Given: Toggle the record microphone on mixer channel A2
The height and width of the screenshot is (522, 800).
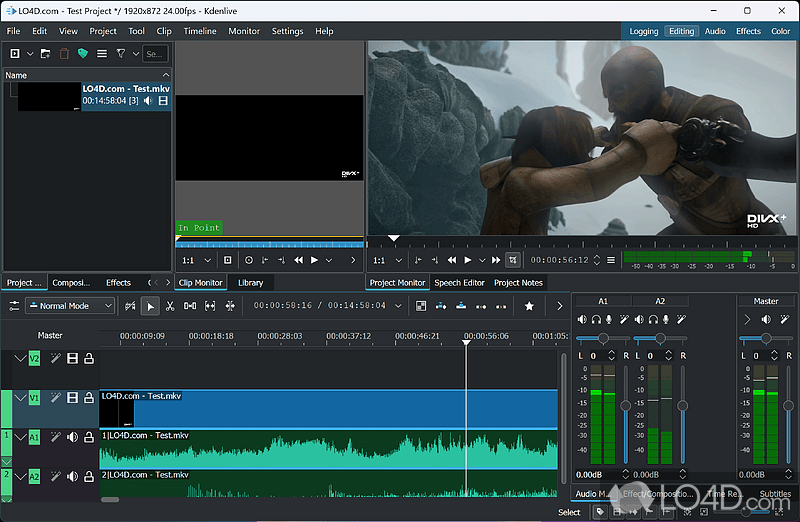Looking at the screenshot, I should (x=666, y=319).
